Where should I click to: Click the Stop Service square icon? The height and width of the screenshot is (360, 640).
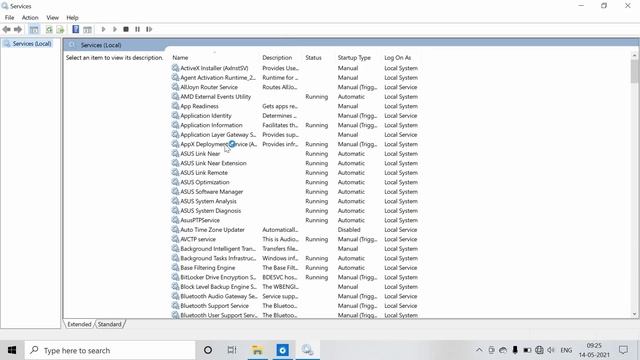tap(126, 29)
